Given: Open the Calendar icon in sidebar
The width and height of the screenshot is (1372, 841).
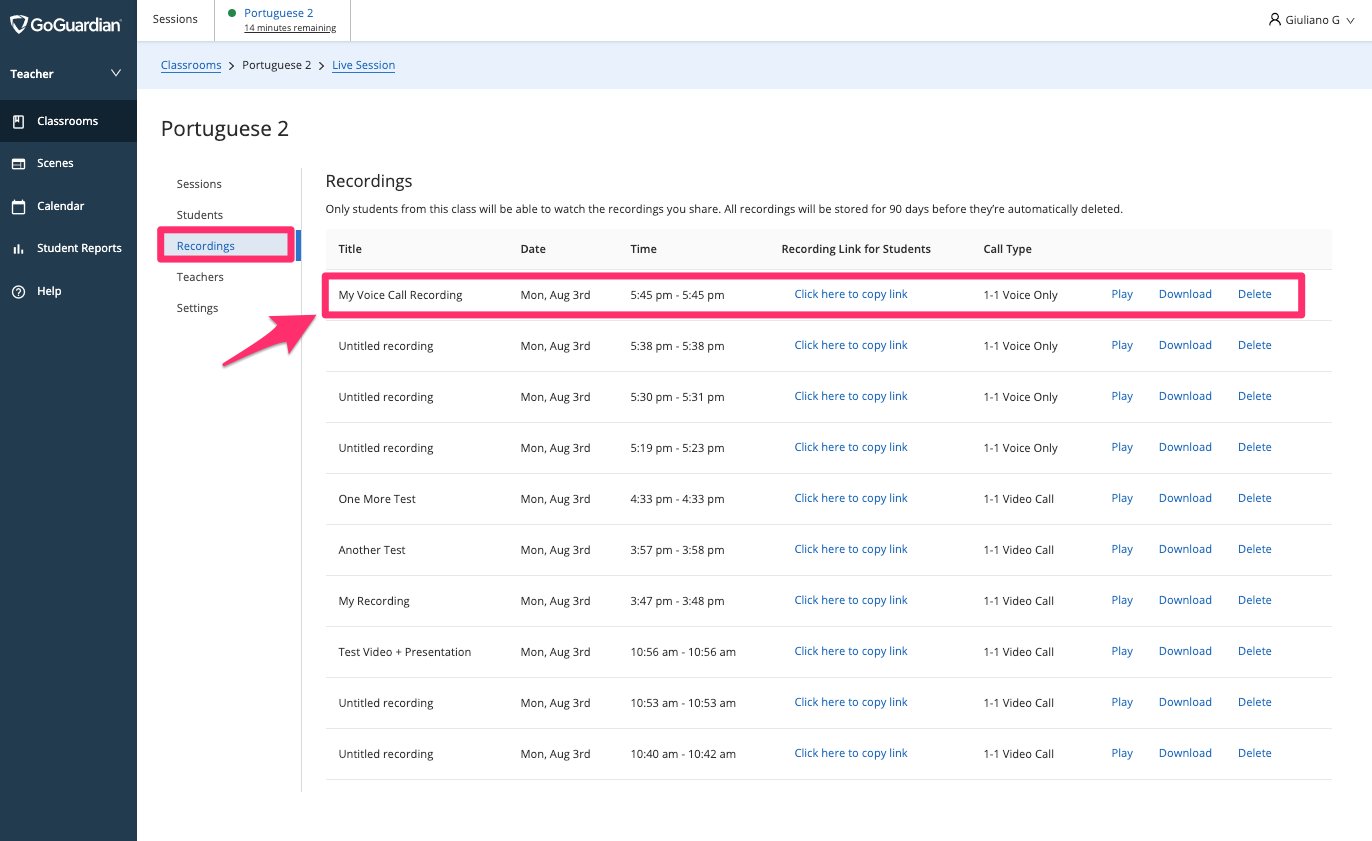Looking at the screenshot, I should 18,206.
